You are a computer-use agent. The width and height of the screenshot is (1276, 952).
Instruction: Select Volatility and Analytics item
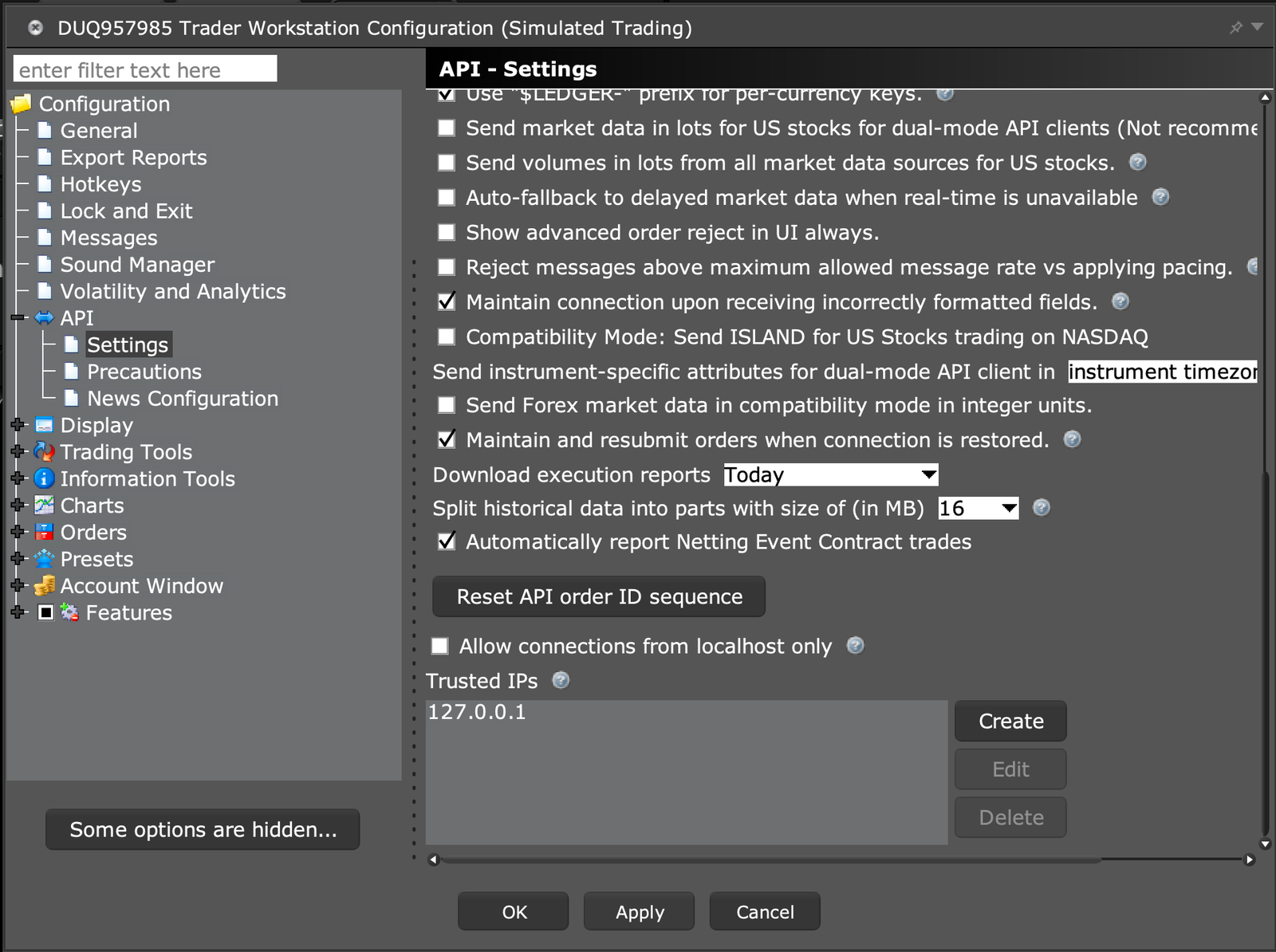click(x=172, y=291)
